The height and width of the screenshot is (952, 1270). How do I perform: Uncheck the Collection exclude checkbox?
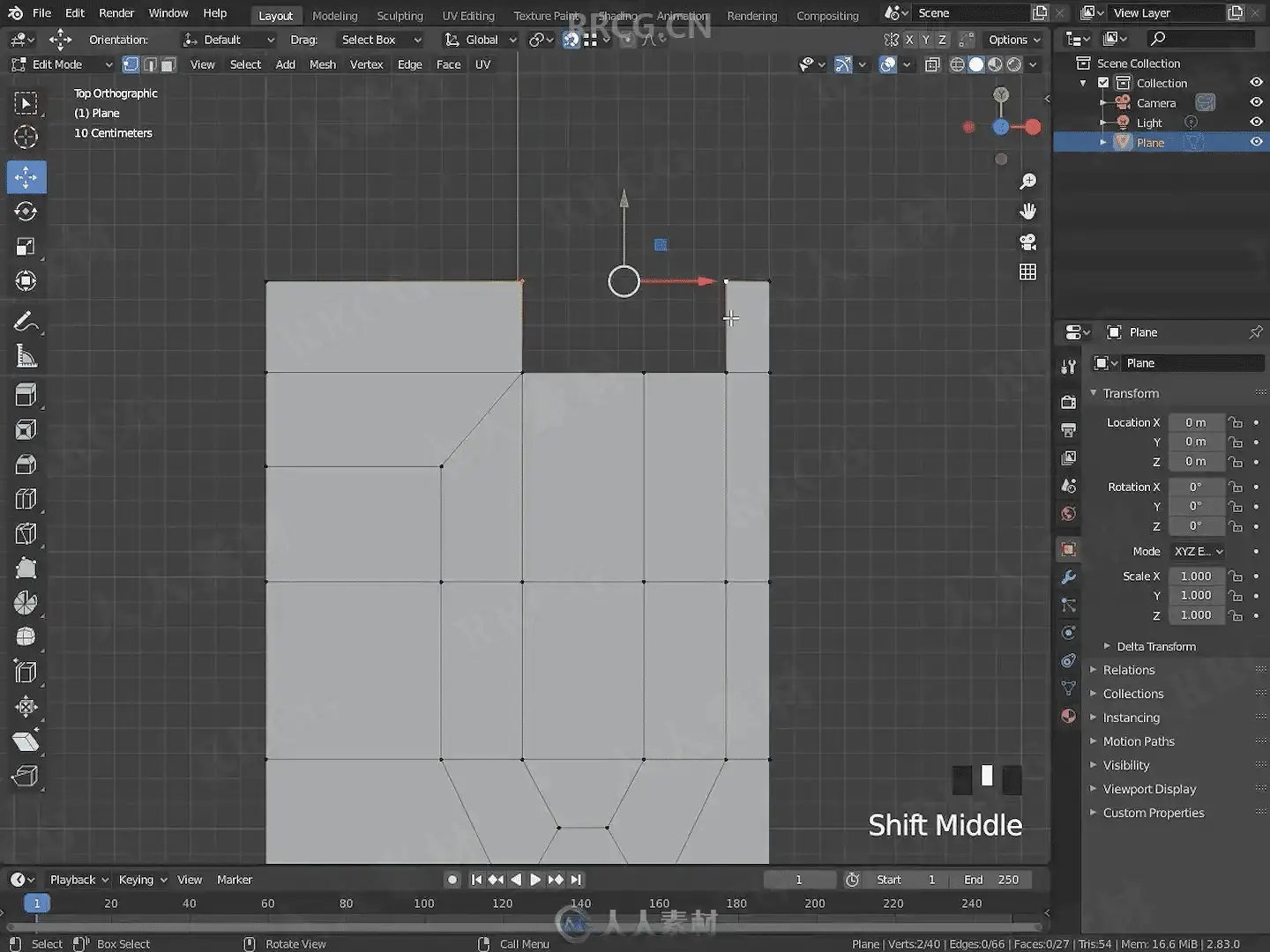click(x=1103, y=83)
